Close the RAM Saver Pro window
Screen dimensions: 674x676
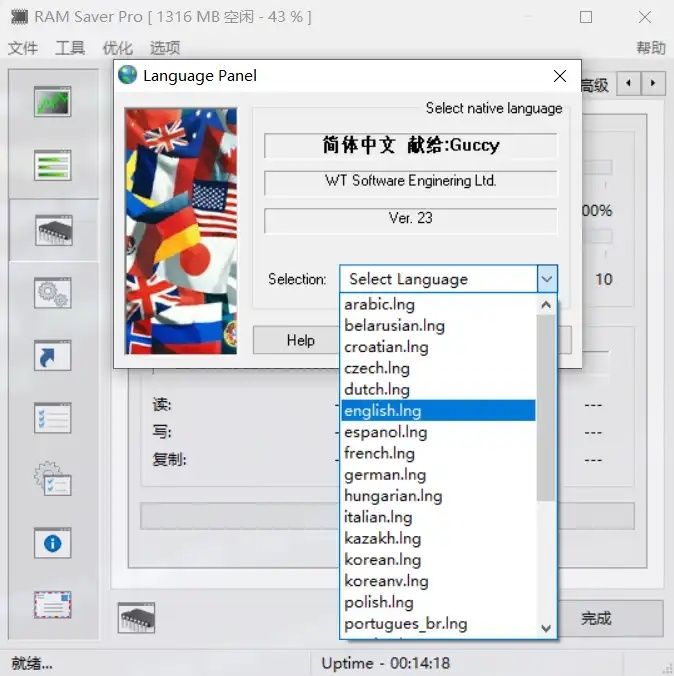[645, 17]
